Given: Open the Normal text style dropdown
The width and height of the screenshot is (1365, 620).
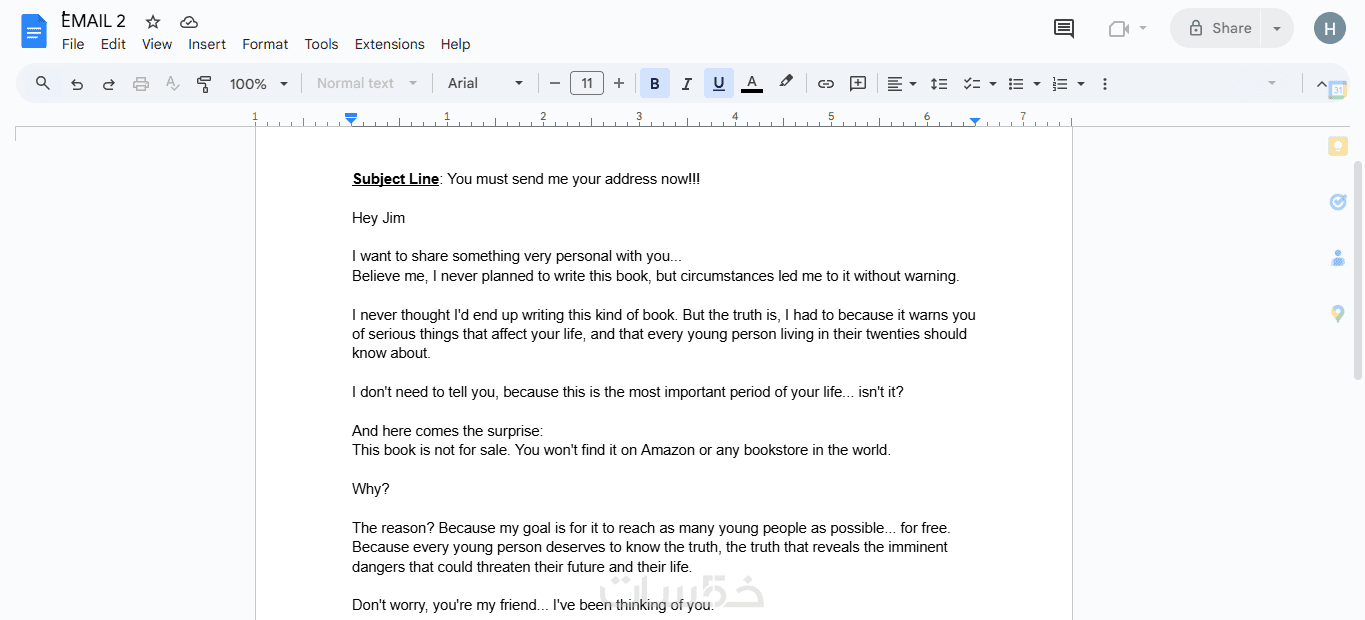Looking at the screenshot, I should tap(367, 84).
